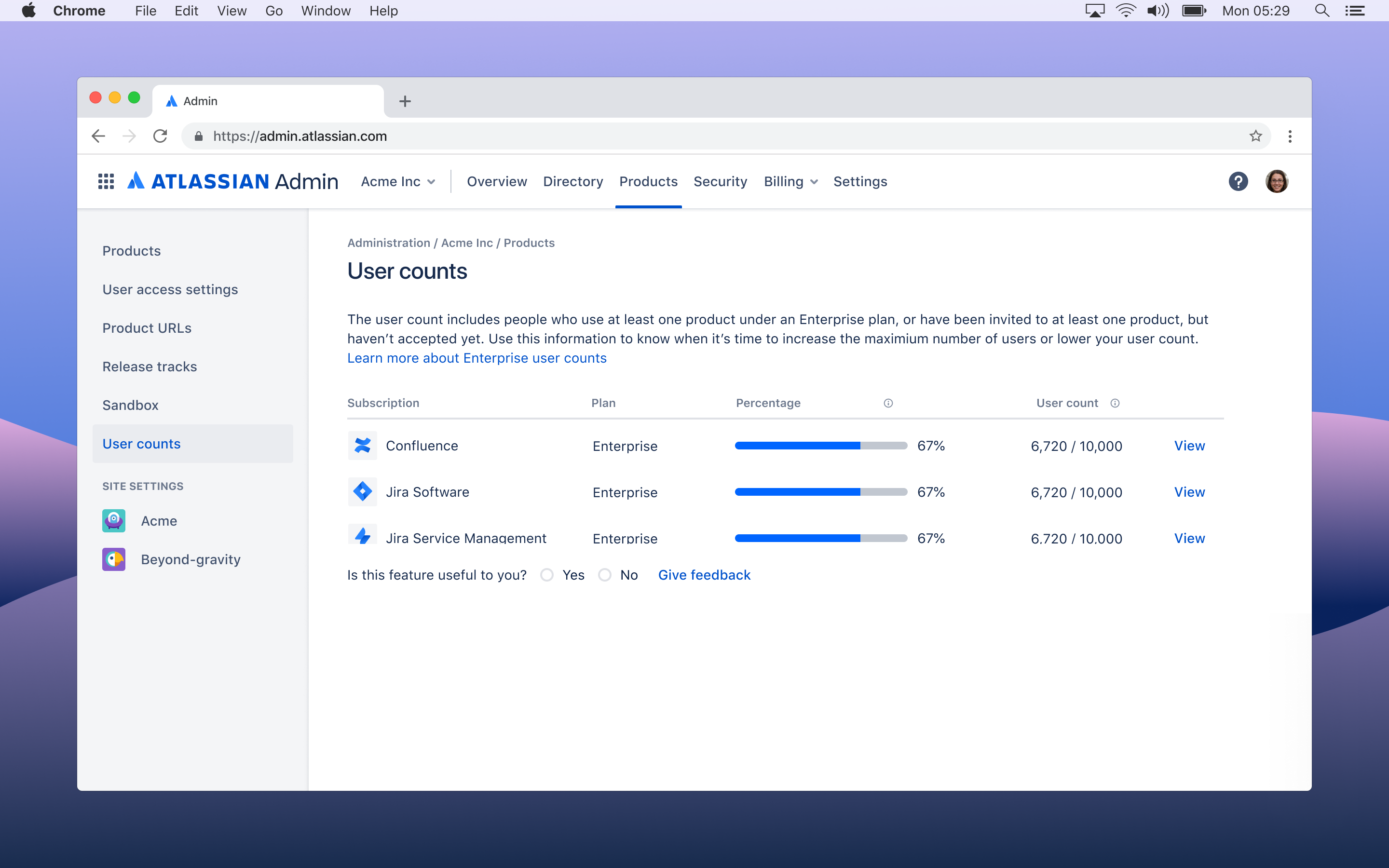Open the Acme Inc organization dropdown
This screenshot has width=1389, height=868.
pyautogui.click(x=398, y=181)
